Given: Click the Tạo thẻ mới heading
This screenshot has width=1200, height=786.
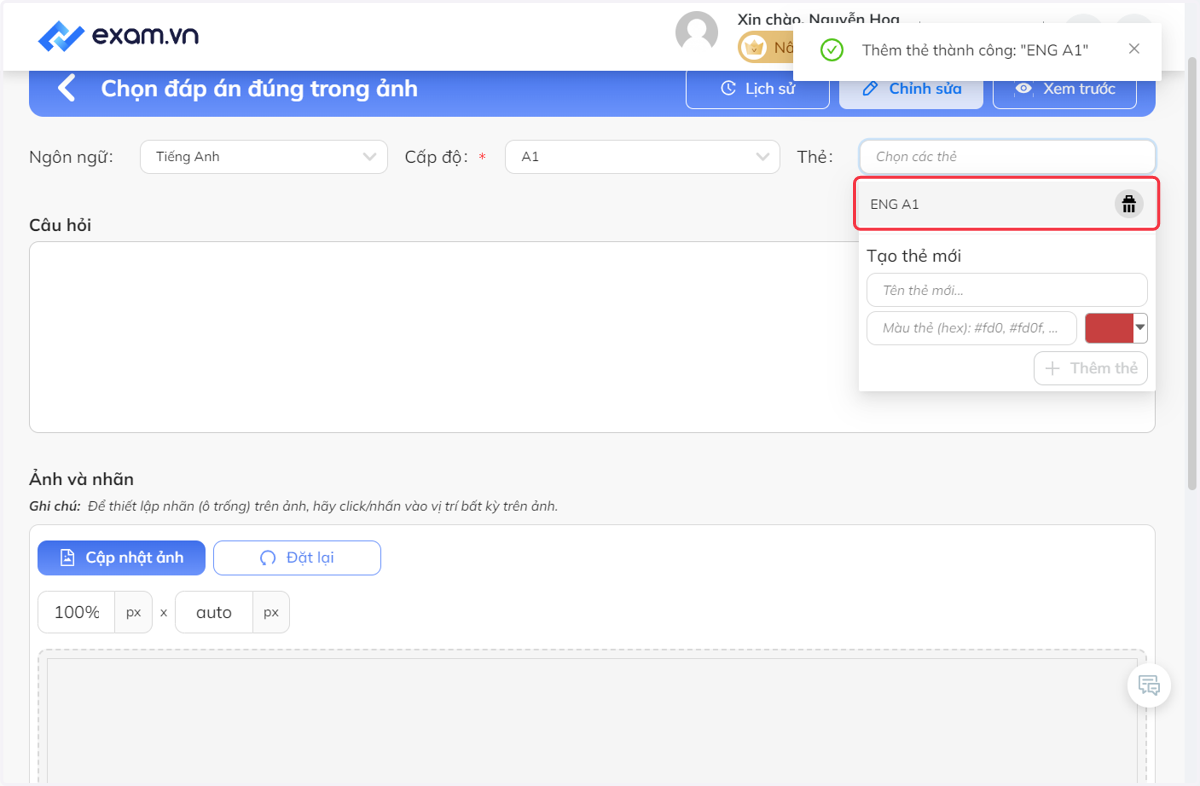Looking at the screenshot, I should 914,256.
